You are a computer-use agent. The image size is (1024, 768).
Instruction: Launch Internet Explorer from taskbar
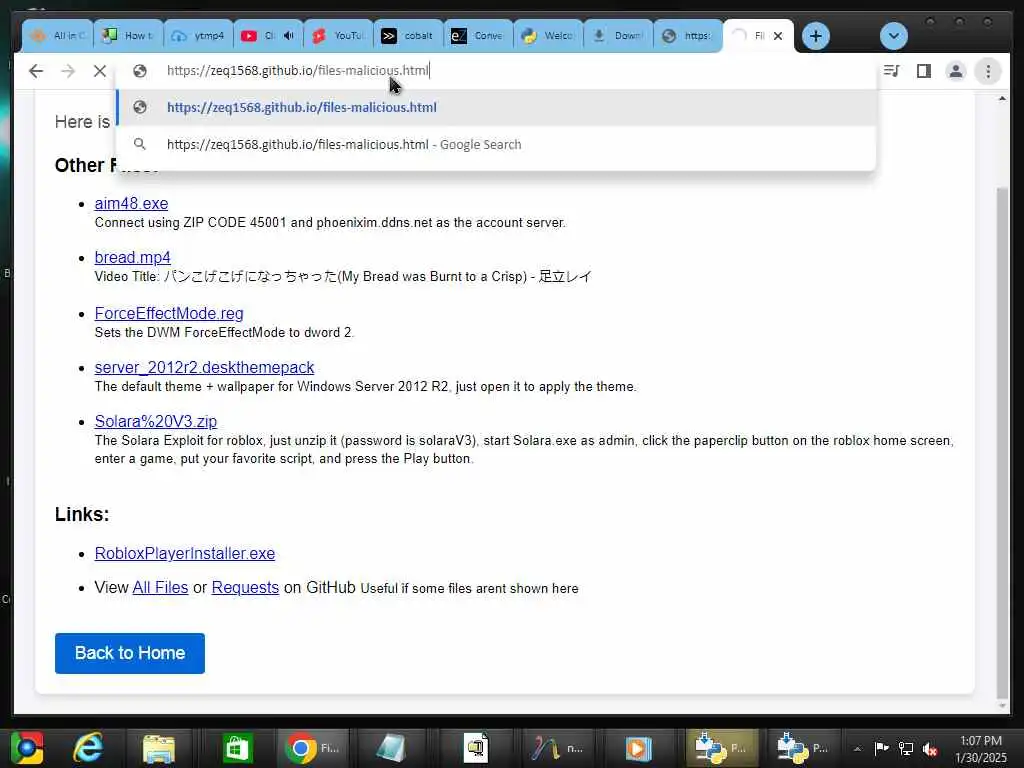click(x=88, y=748)
